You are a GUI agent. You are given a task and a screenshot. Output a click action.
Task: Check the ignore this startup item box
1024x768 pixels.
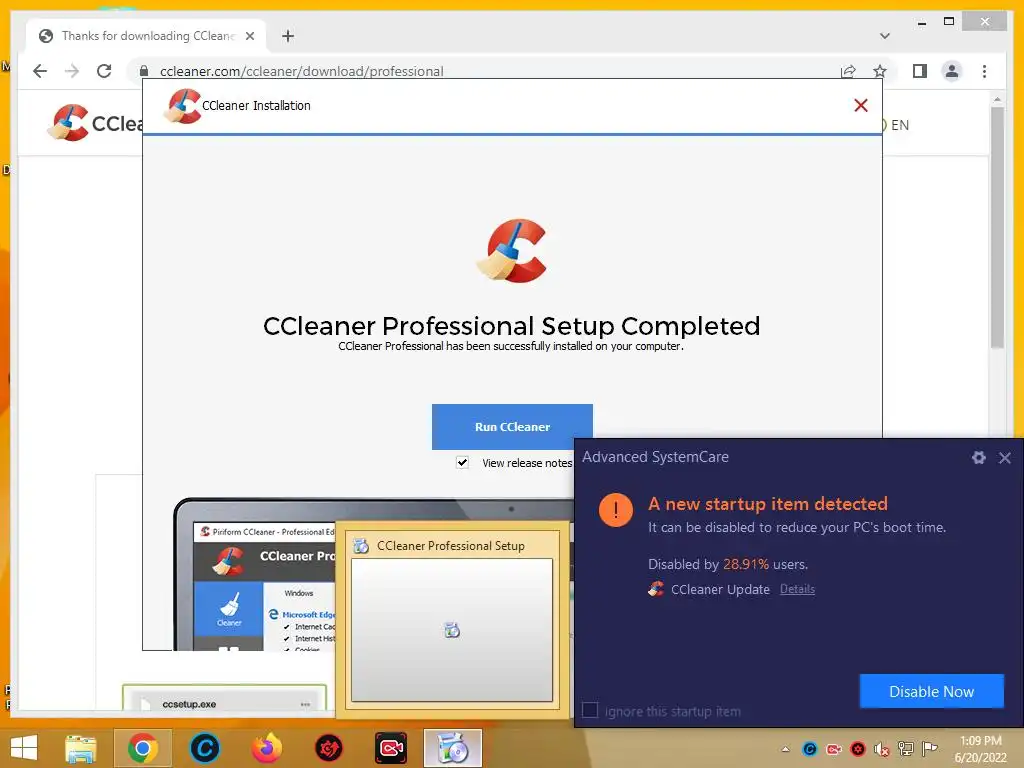(x=590, y=710)
